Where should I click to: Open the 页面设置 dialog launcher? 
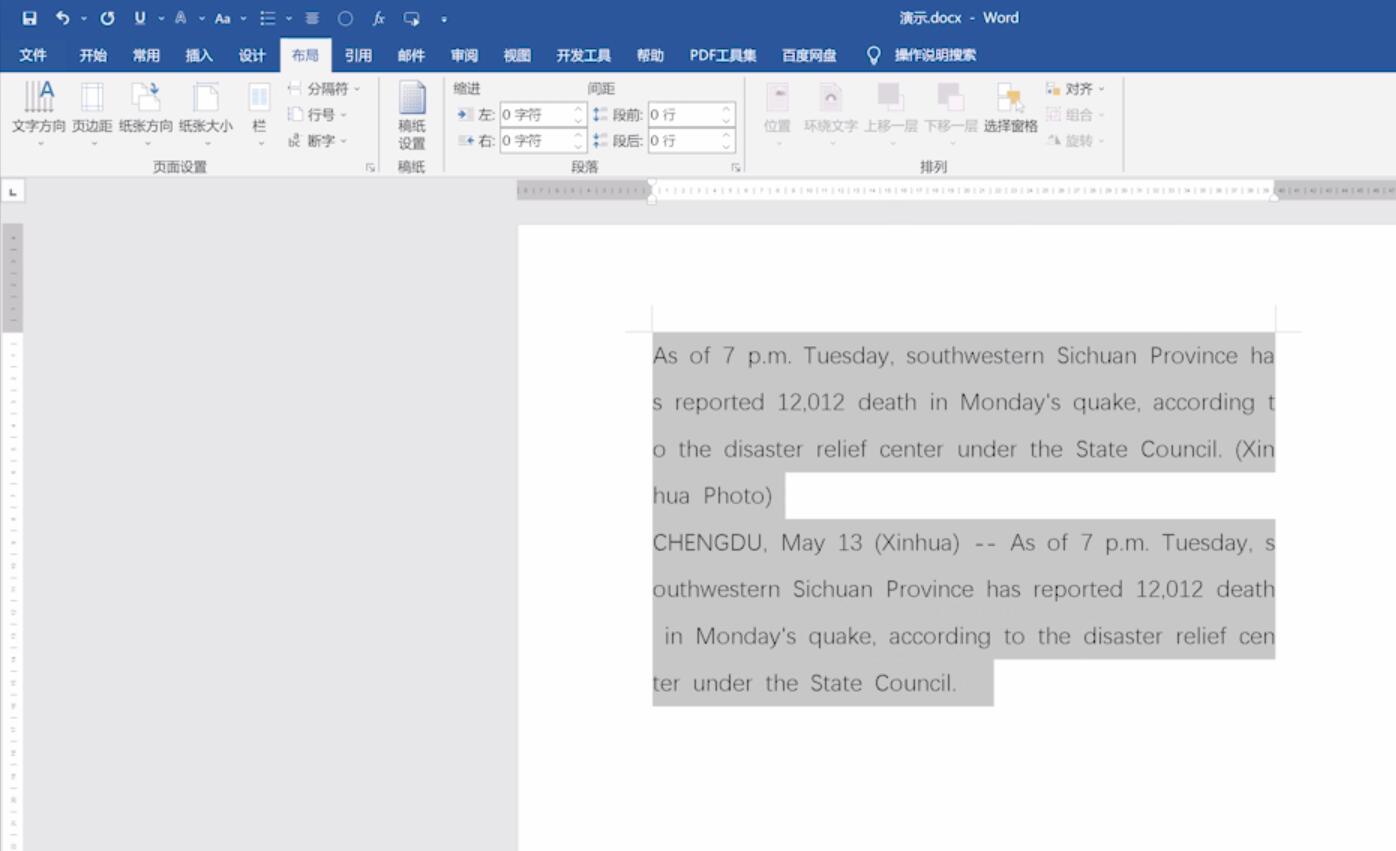tap(370, 168)
